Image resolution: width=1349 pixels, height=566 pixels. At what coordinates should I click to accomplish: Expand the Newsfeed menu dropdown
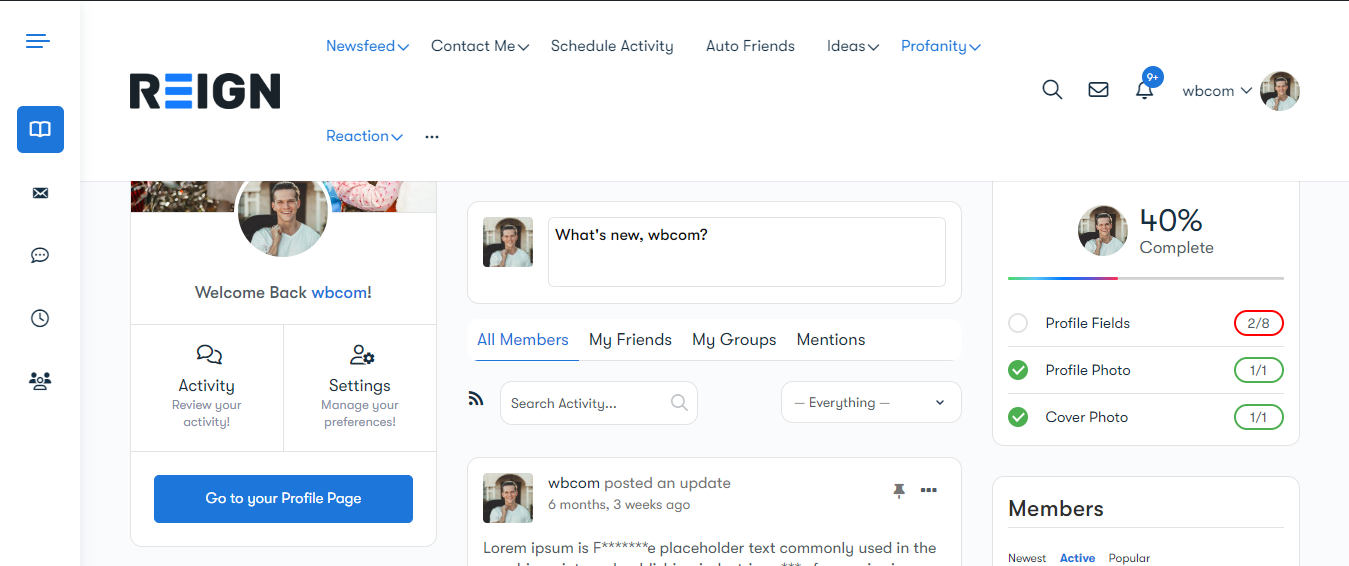[x=367, y=46]
